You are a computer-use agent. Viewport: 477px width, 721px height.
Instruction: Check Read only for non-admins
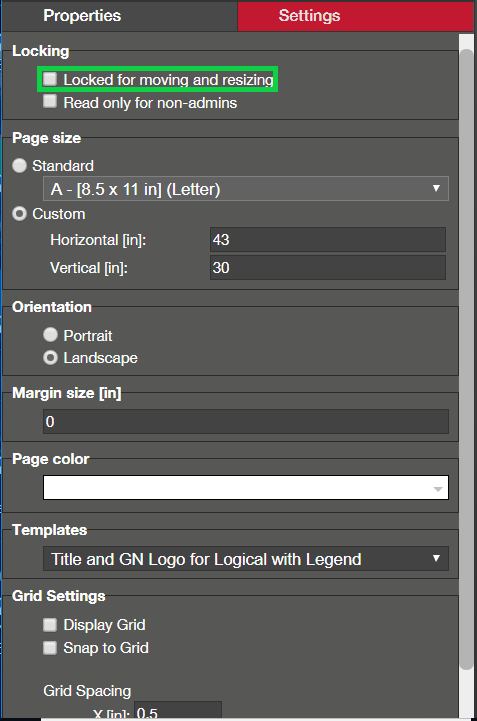[50, 102]
